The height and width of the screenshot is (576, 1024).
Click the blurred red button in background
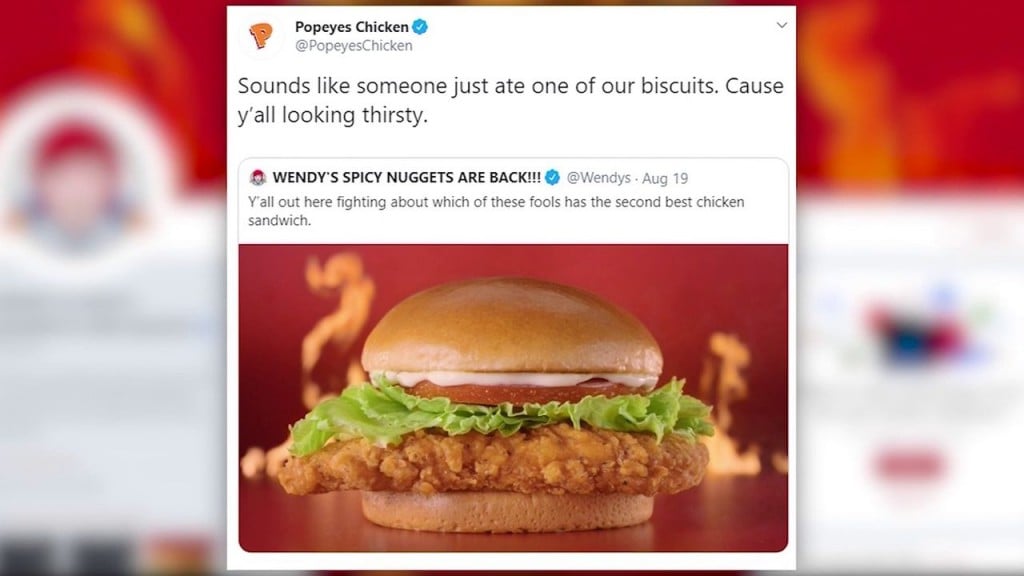pyautogui.click(x=908, y=464)
